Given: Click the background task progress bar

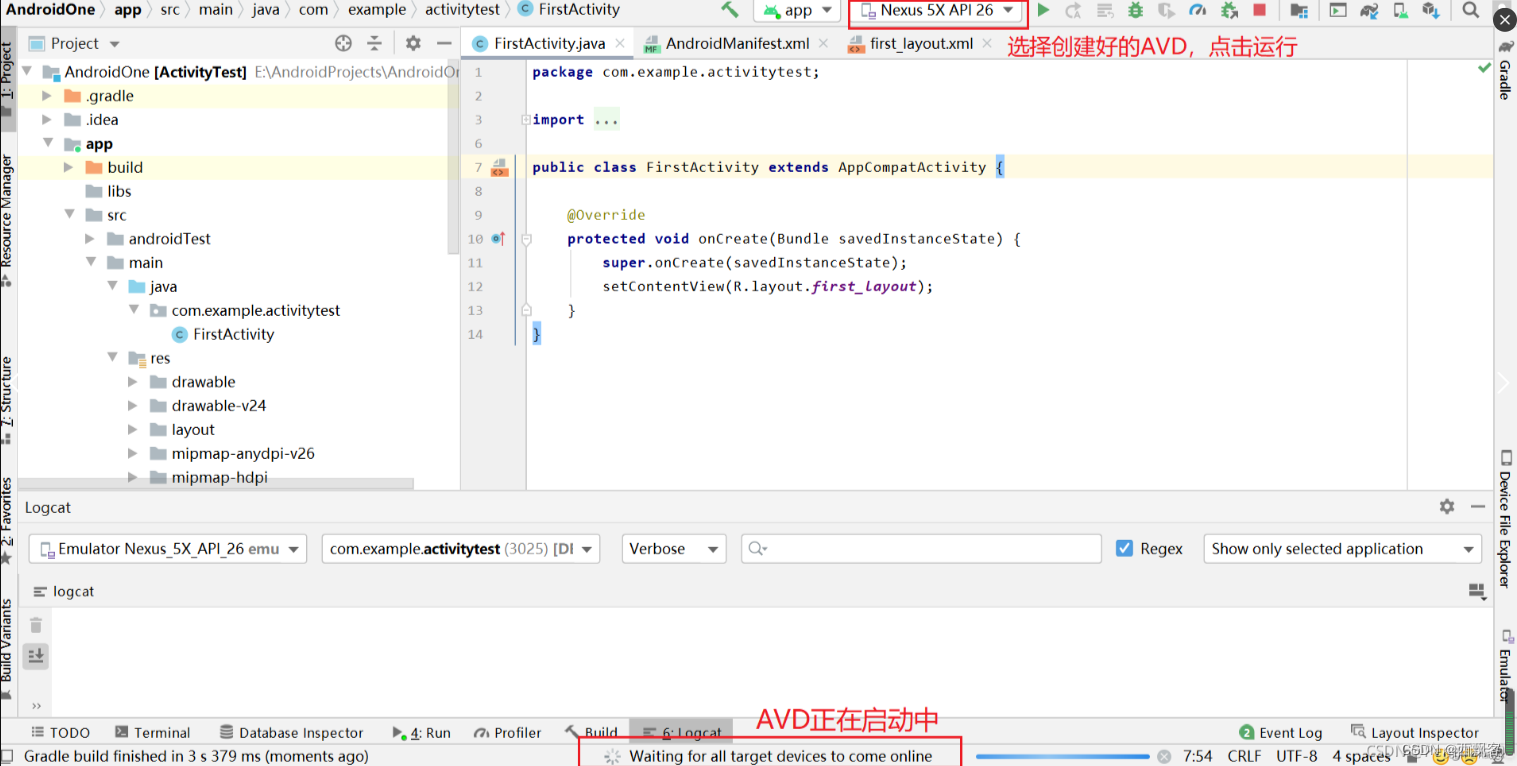Looking at the screenshot, I should click(1062, 757).
